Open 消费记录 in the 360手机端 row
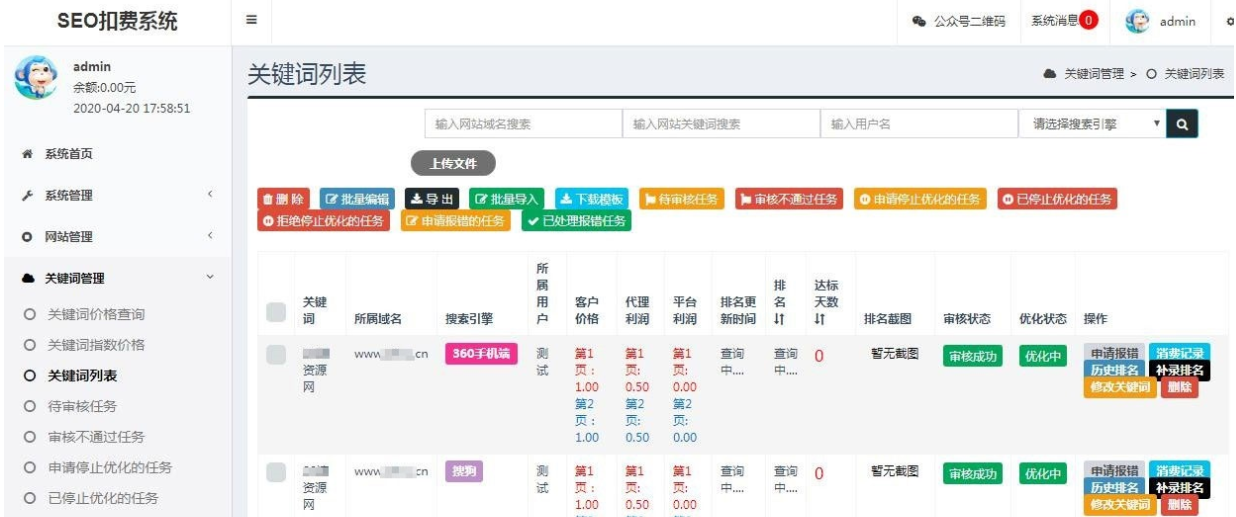The height and width of the screenshot is (517, 1236). tap(1179, 353)
